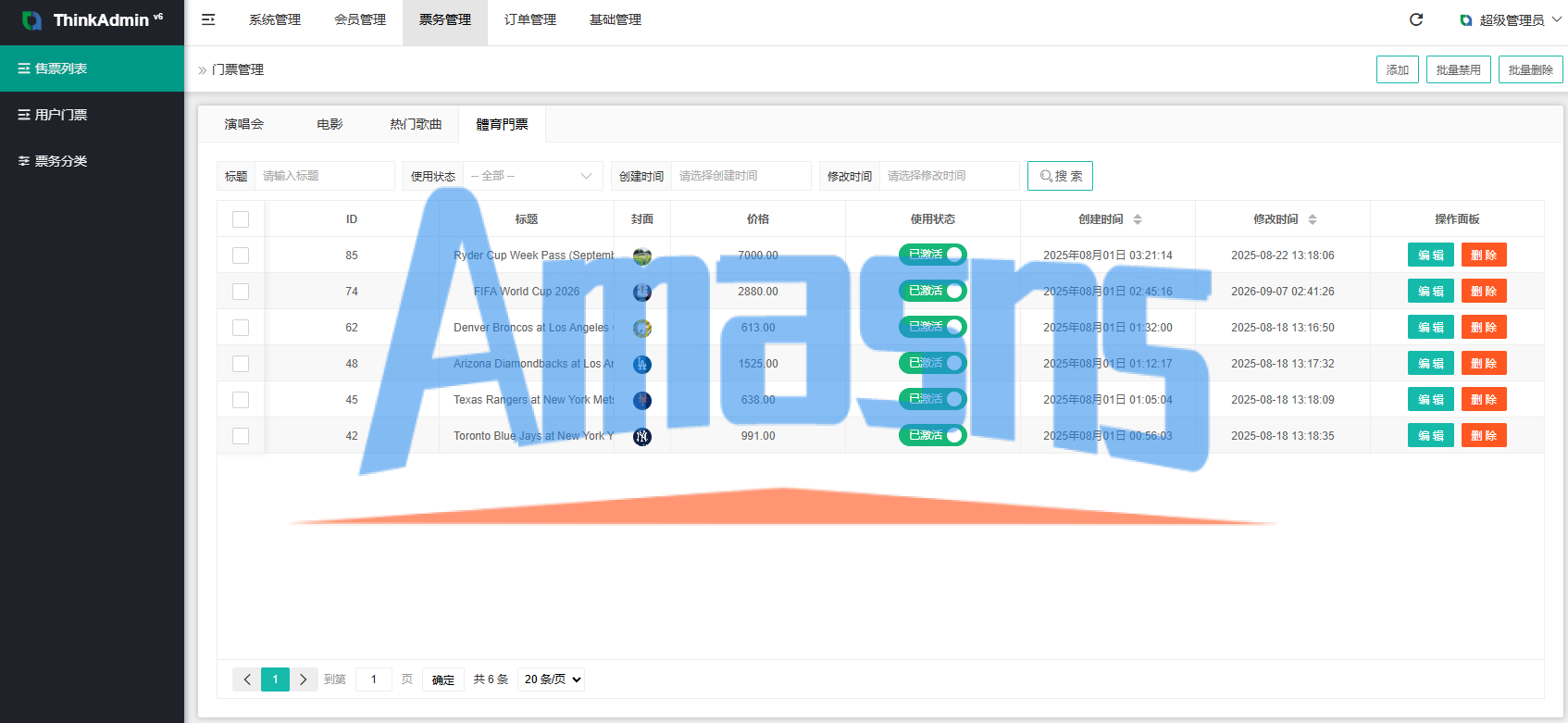Click the 确定 page jump button
The height and width of the screenshot is (723, 1568).
(443, 679)
